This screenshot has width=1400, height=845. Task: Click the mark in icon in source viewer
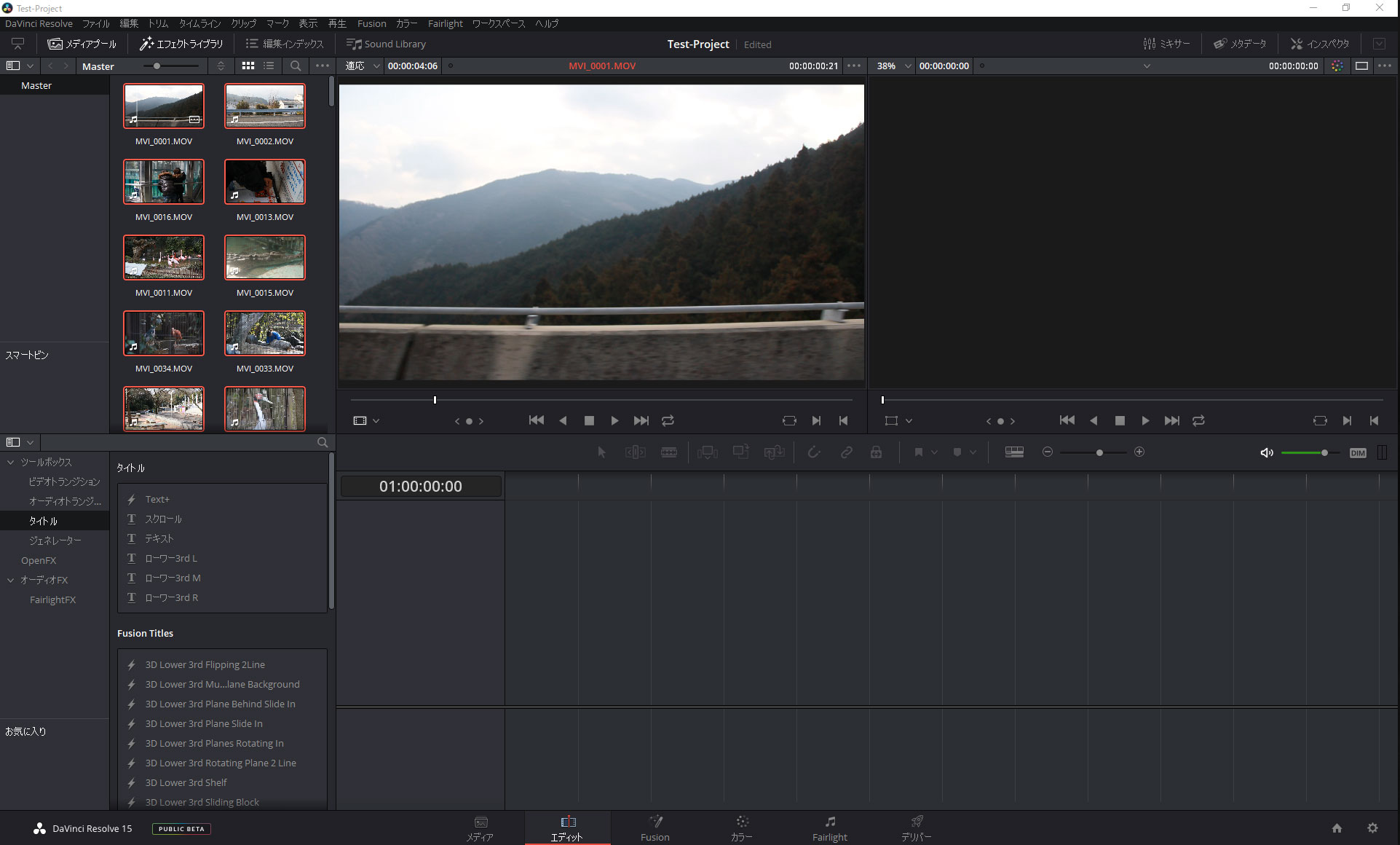point(816,420)
